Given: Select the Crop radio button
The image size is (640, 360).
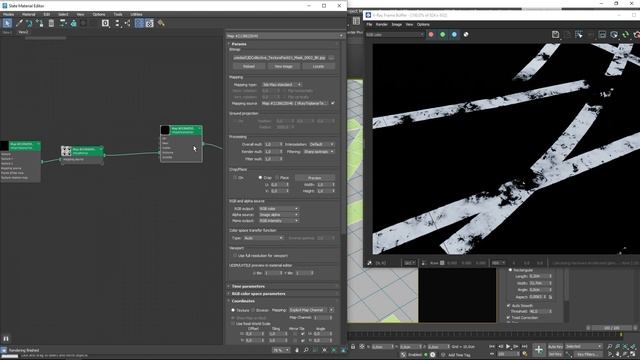Looking at the screenshot, I should click(x=260, y=178).
